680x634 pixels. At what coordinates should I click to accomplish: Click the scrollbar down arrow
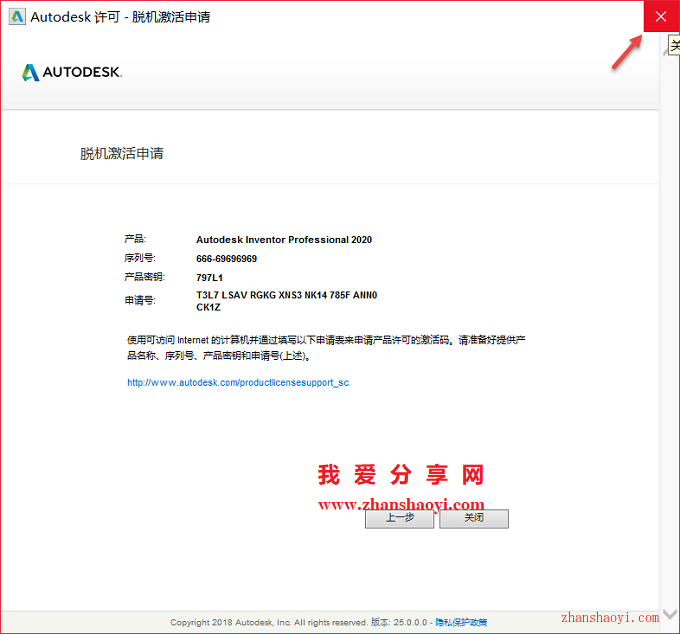(x=670, y=614)
